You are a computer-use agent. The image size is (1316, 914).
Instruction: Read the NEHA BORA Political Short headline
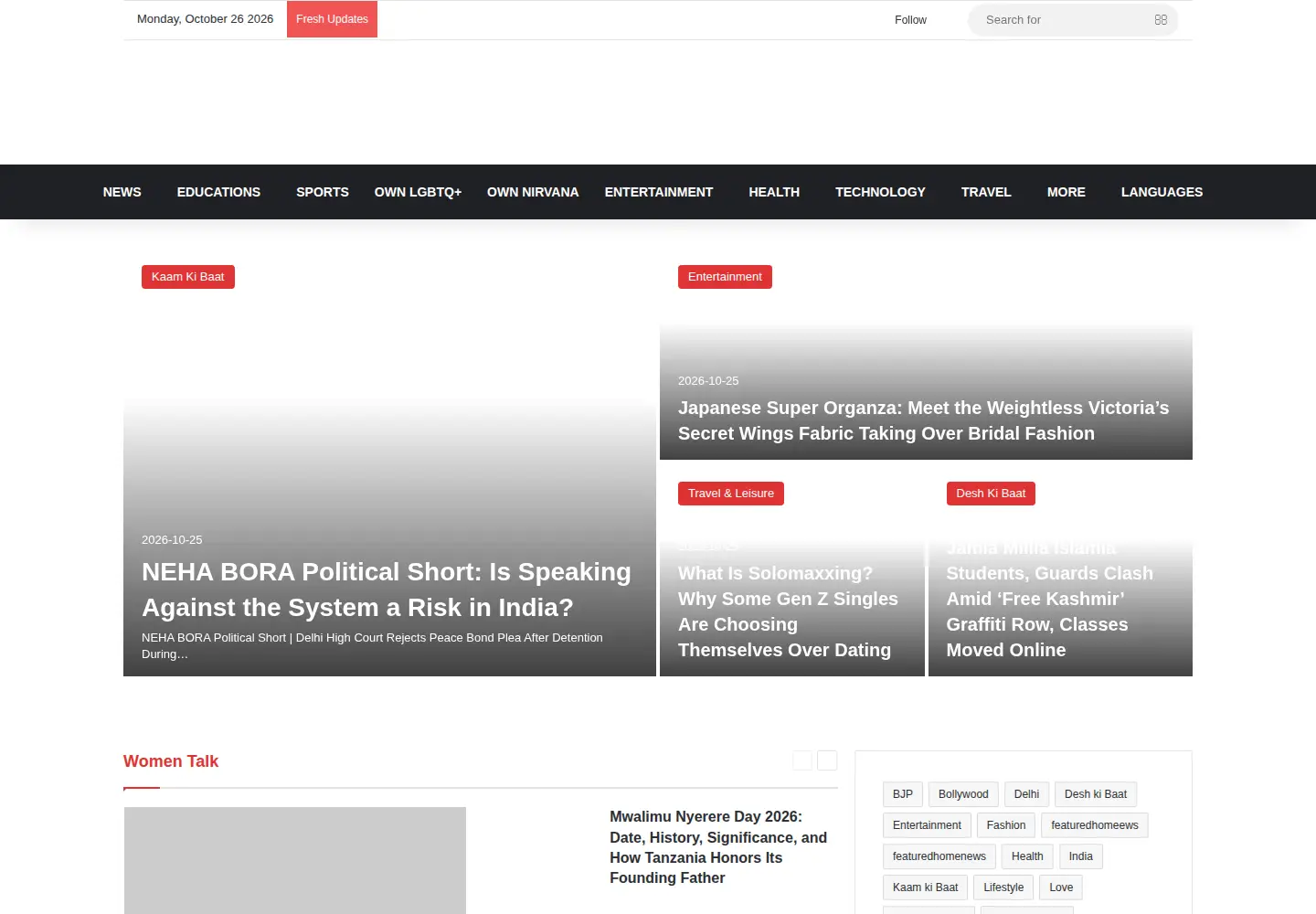click(387, 590)
